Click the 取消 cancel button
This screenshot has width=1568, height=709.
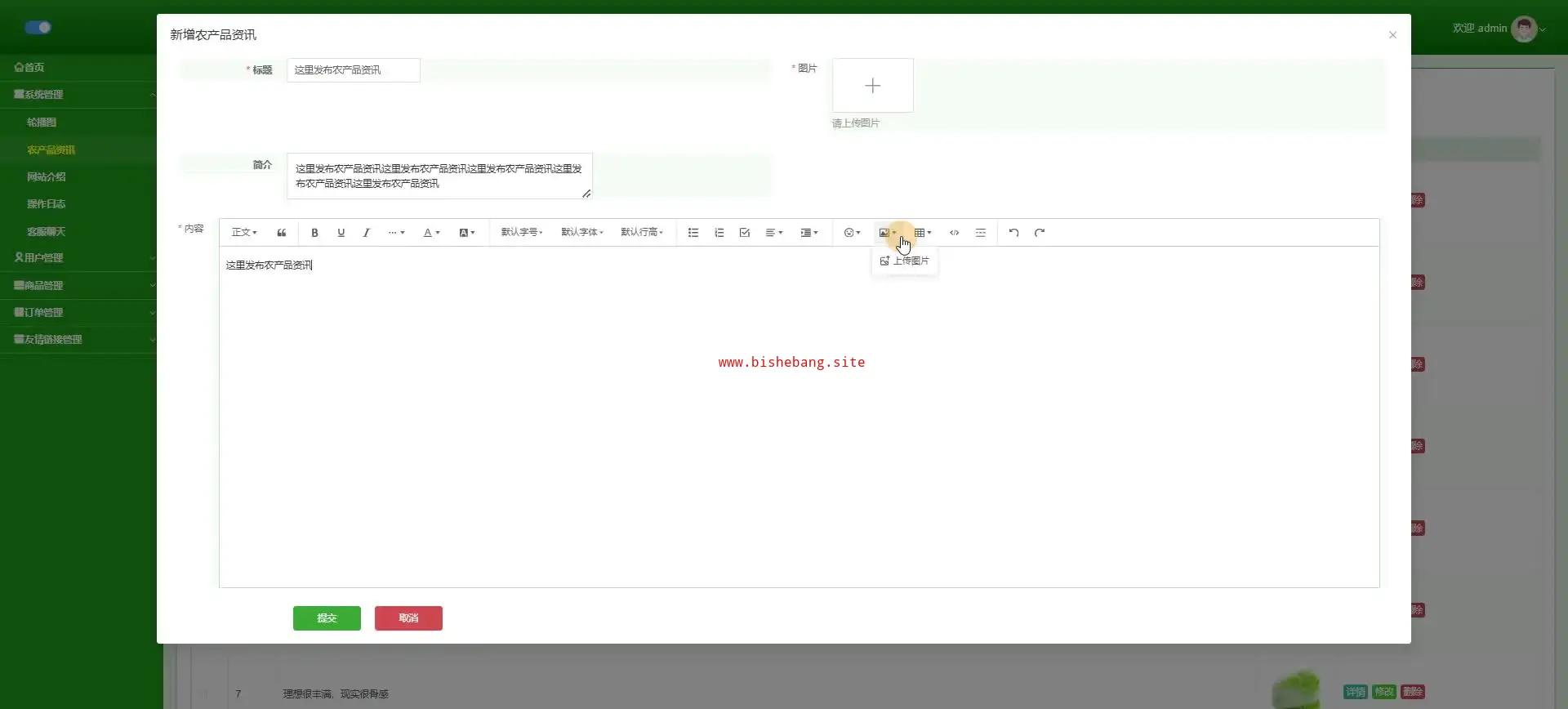point(408,618)
